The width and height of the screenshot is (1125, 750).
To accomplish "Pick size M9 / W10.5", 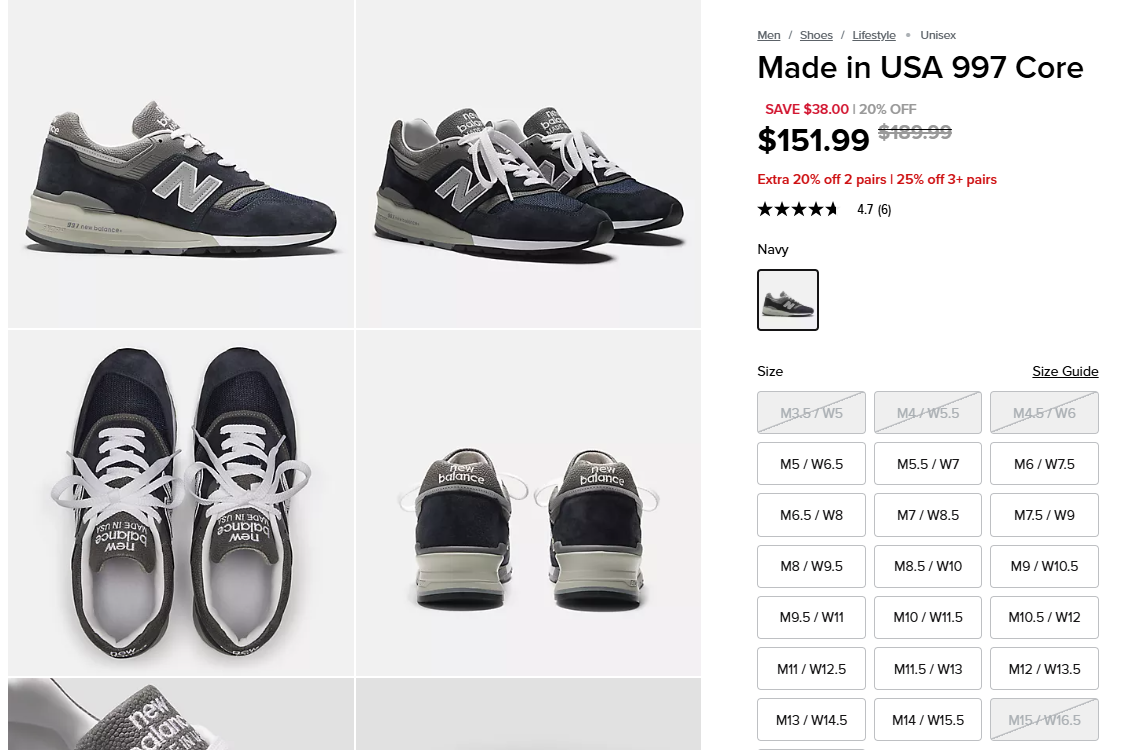I will [1044, 566].
